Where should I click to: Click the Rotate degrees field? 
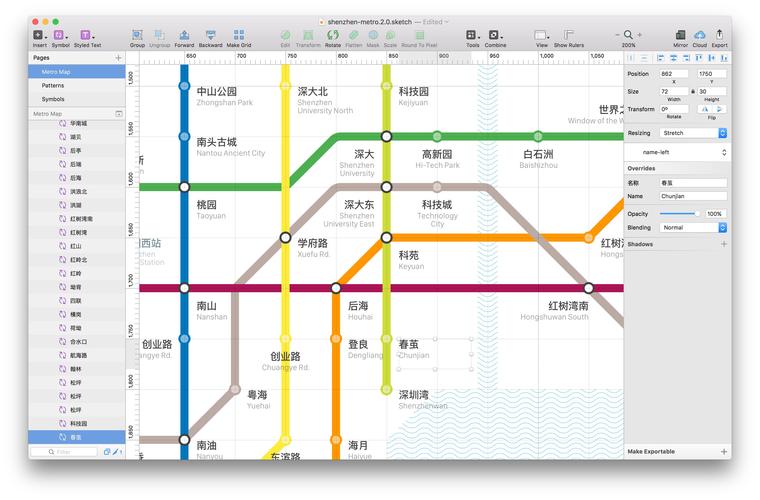[674, 109]
